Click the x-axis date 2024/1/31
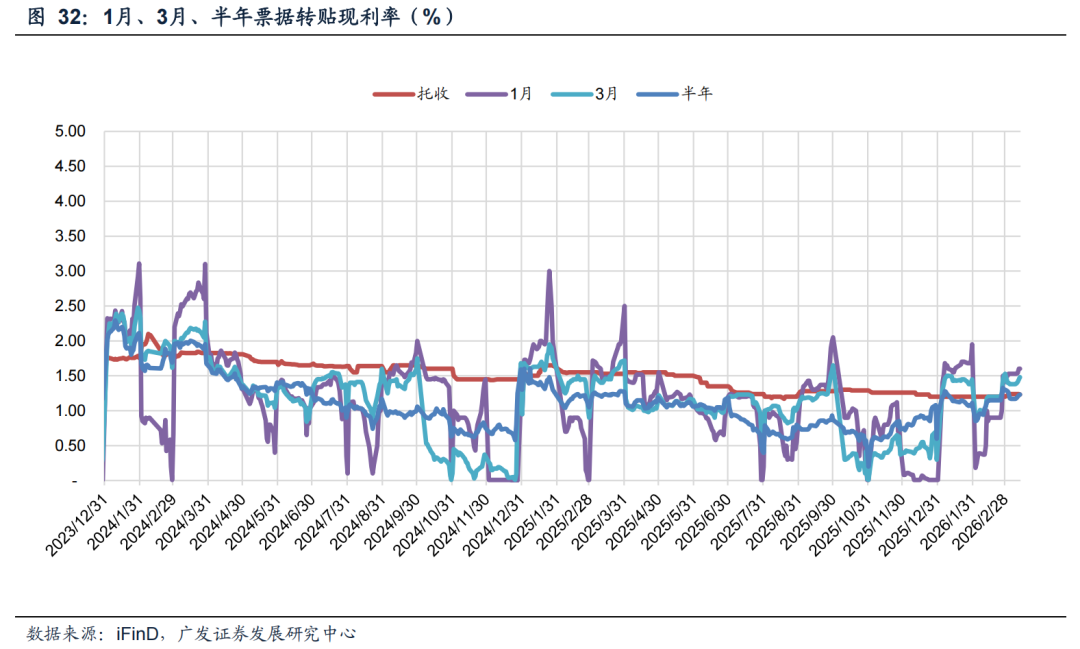1080x649 pixels. 114,523
